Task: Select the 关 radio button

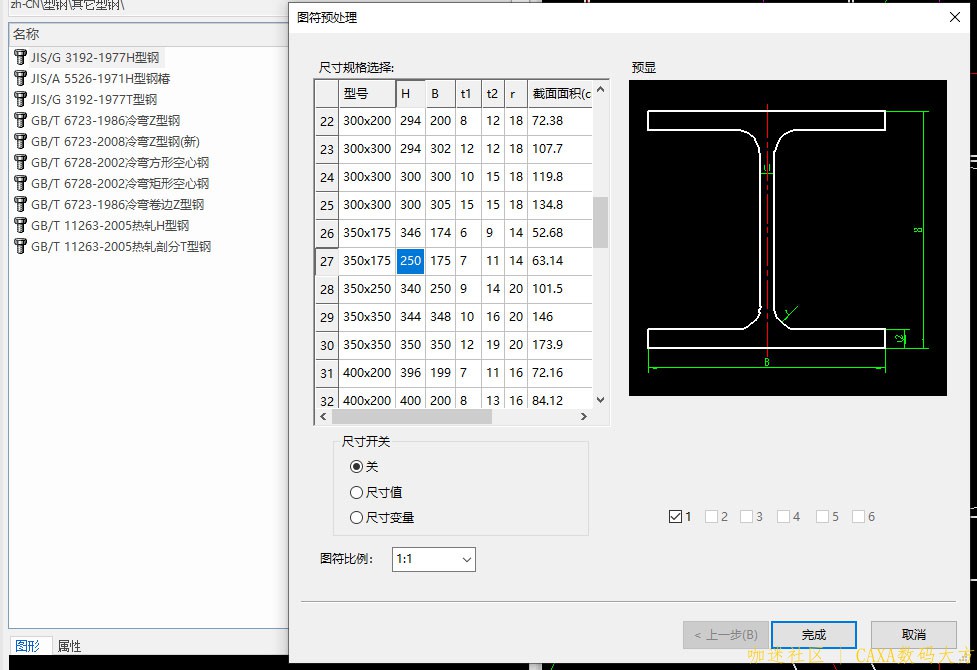Action: click(357, 467)
